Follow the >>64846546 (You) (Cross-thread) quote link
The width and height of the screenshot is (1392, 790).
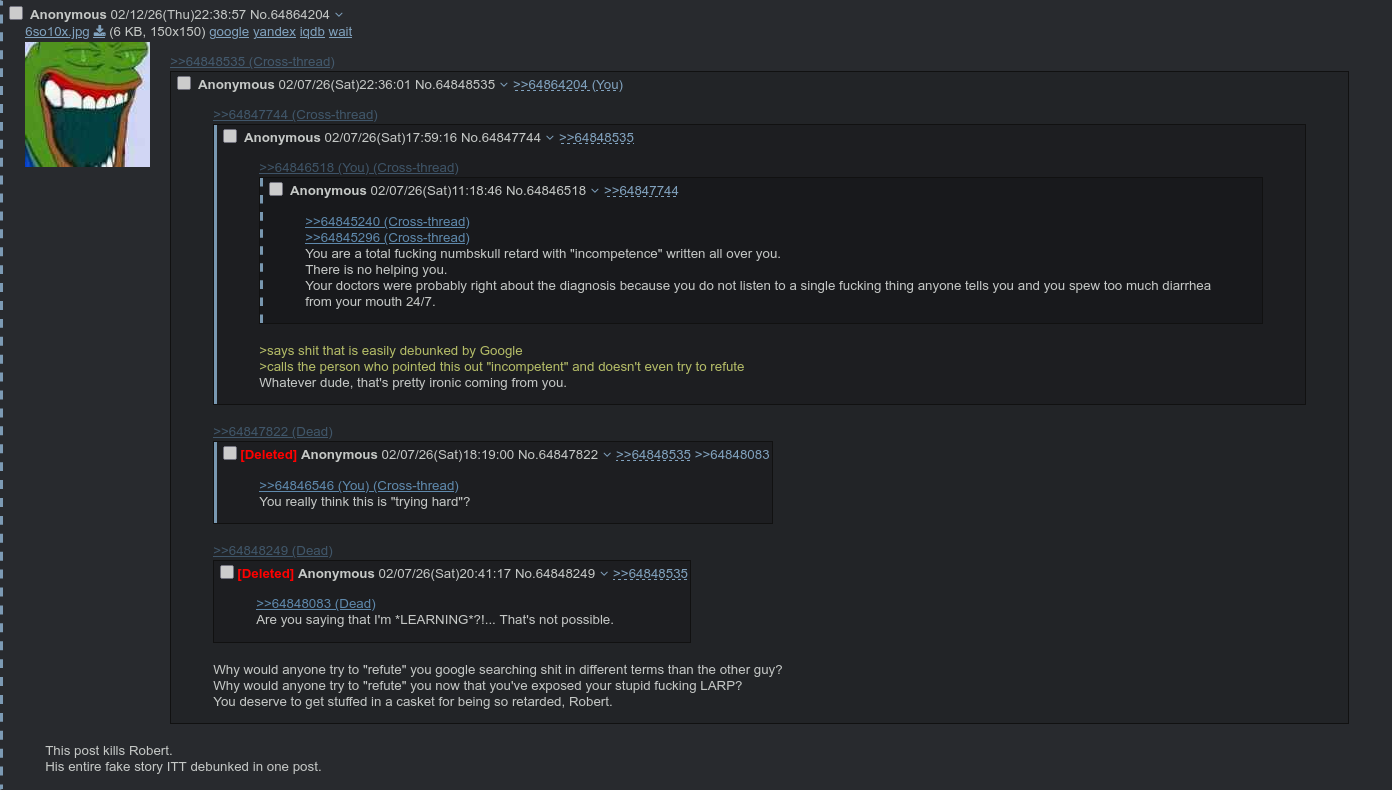[x=359, y=486]
